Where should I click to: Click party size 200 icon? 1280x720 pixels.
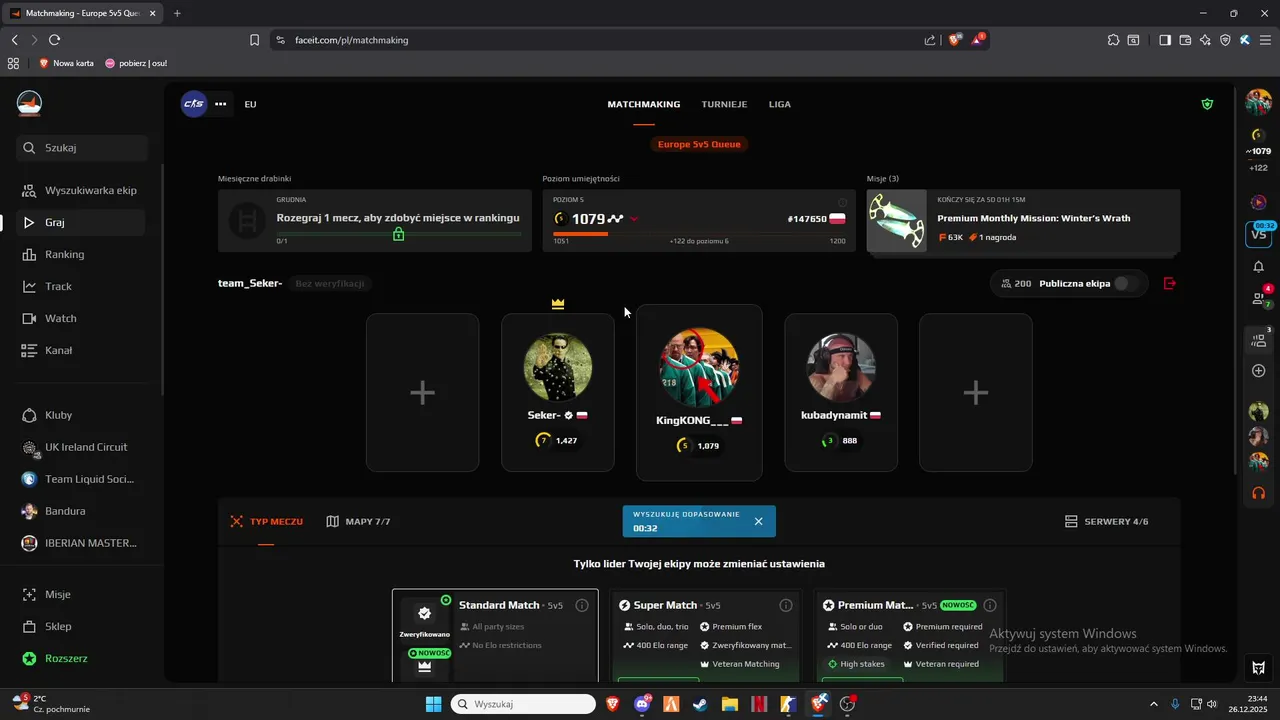(x=1007, y=284)
